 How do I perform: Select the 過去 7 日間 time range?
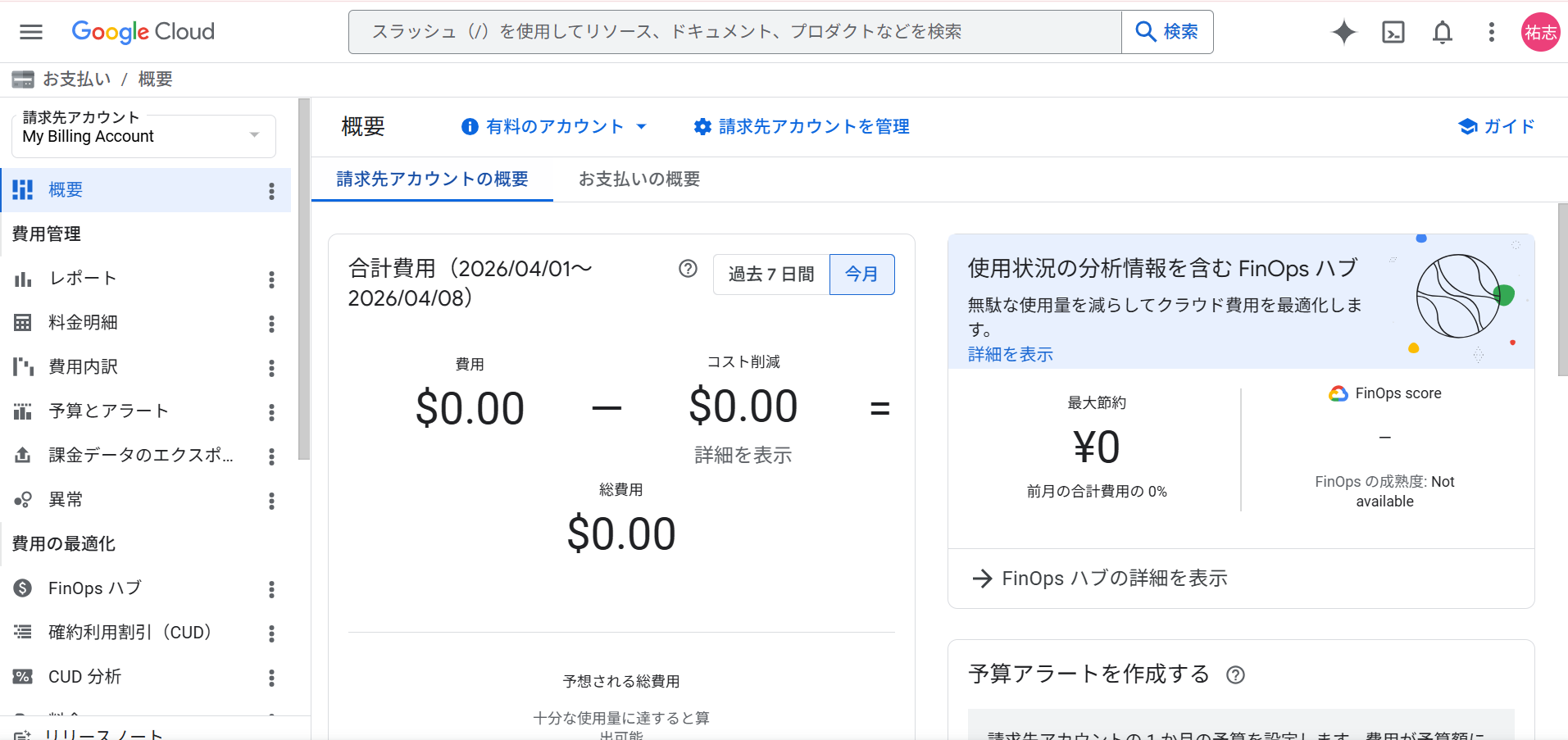click(771, 275)
